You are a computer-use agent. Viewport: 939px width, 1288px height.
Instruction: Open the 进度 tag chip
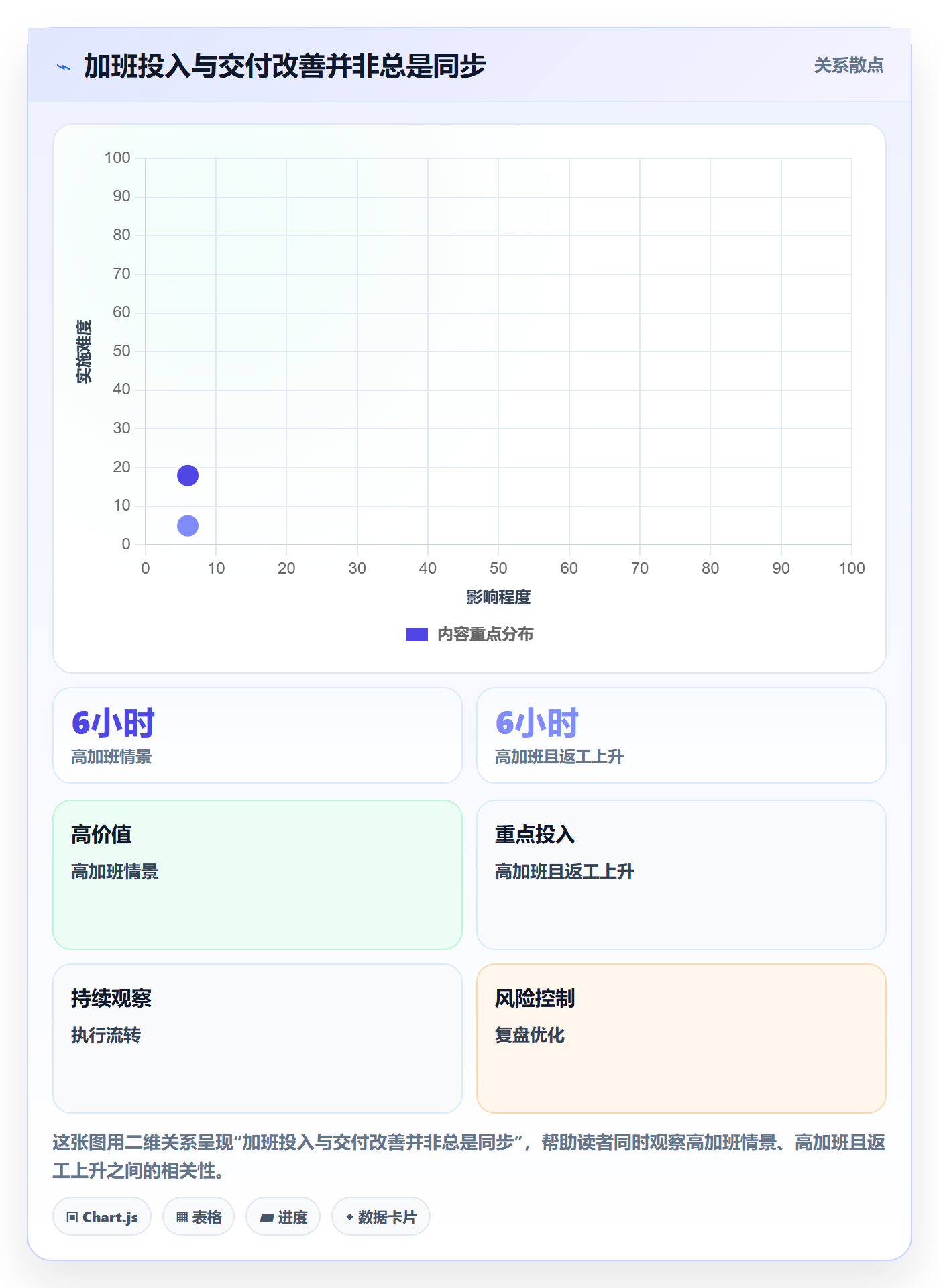[x=283, y=1217]
